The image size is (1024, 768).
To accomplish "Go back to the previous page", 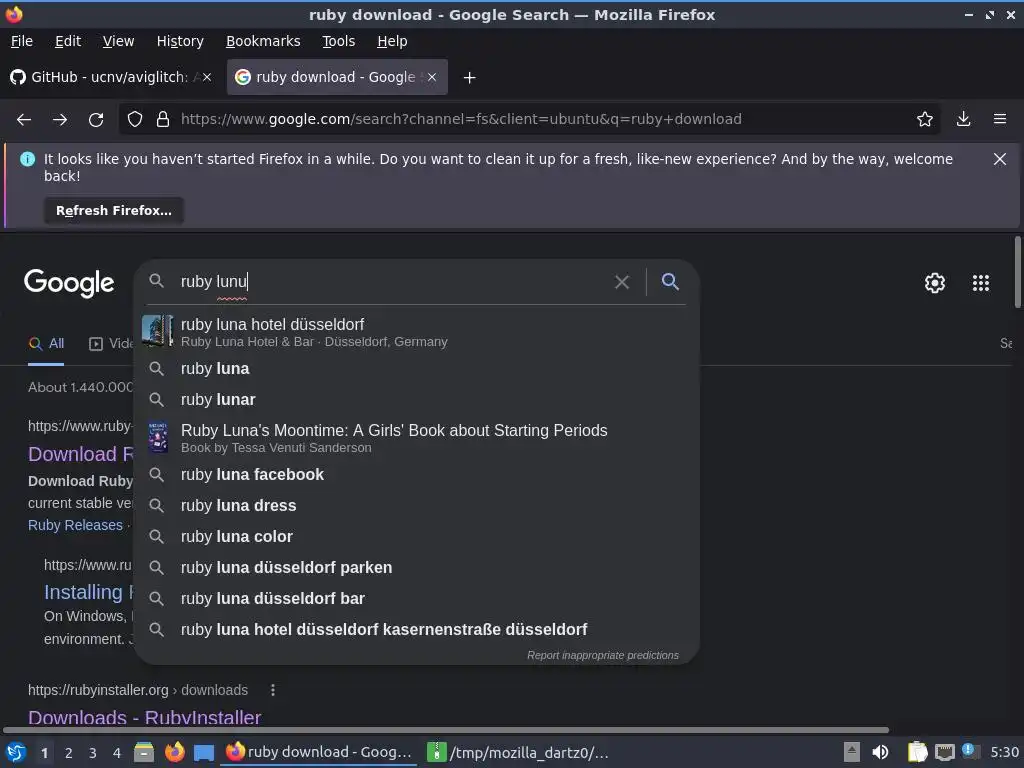I will [24, 120].
